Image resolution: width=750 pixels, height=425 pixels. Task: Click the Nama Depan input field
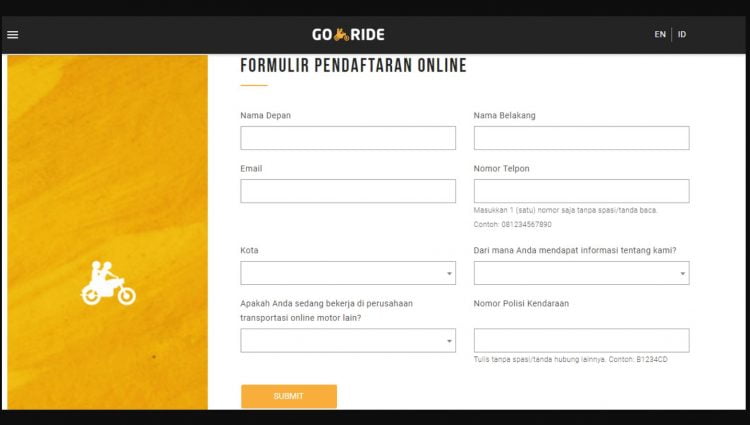coord(348,138)
